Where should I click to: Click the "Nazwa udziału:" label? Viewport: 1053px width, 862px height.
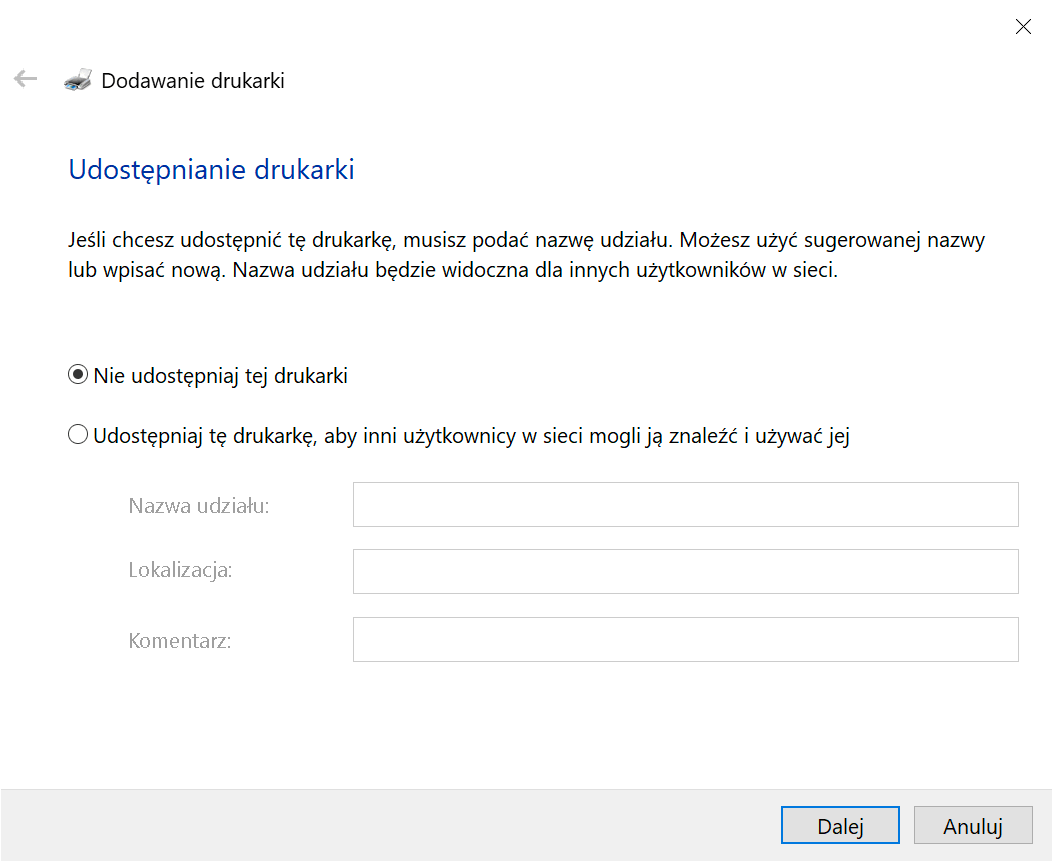pyautogui.click(x=199, y=506)
